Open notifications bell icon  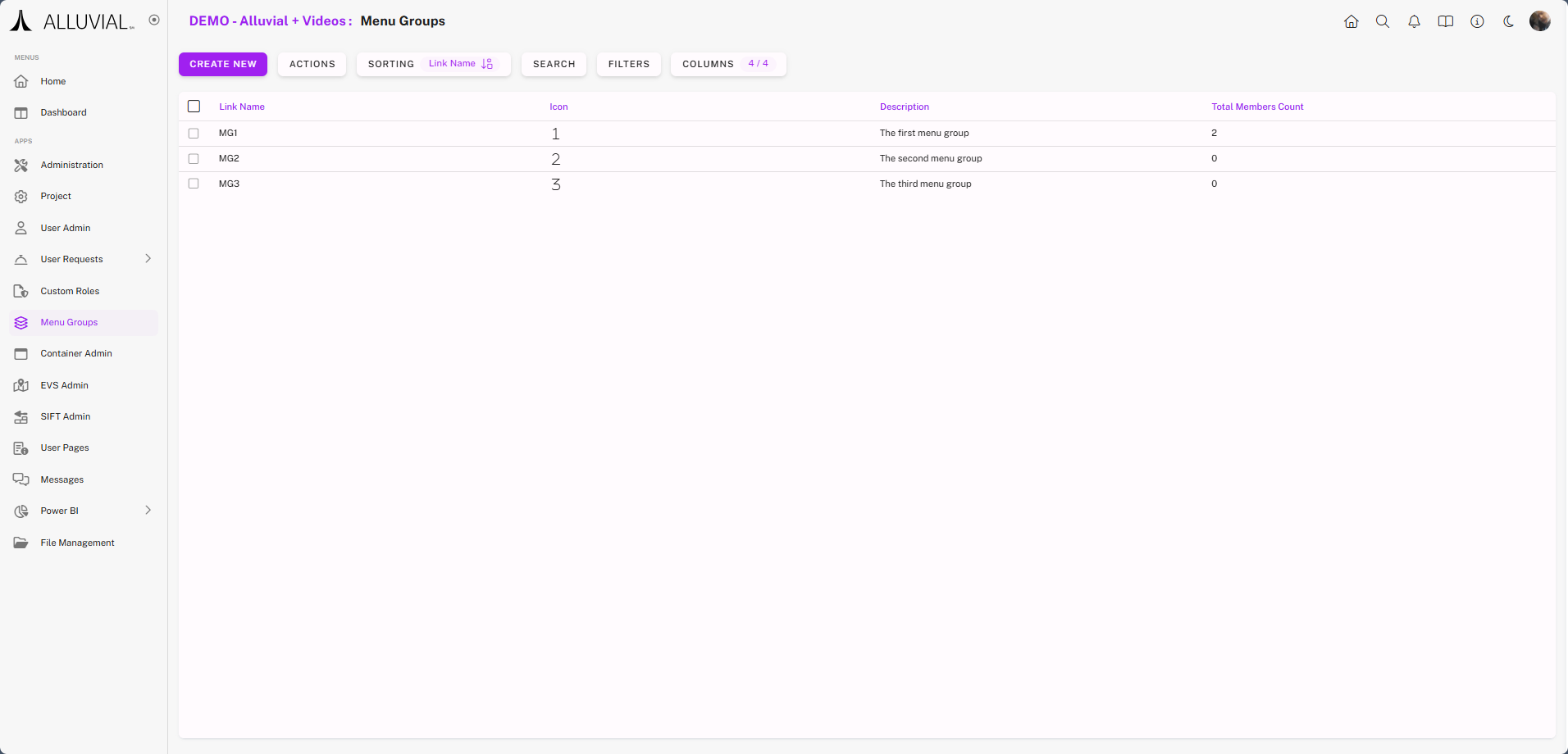[1414, 21]
